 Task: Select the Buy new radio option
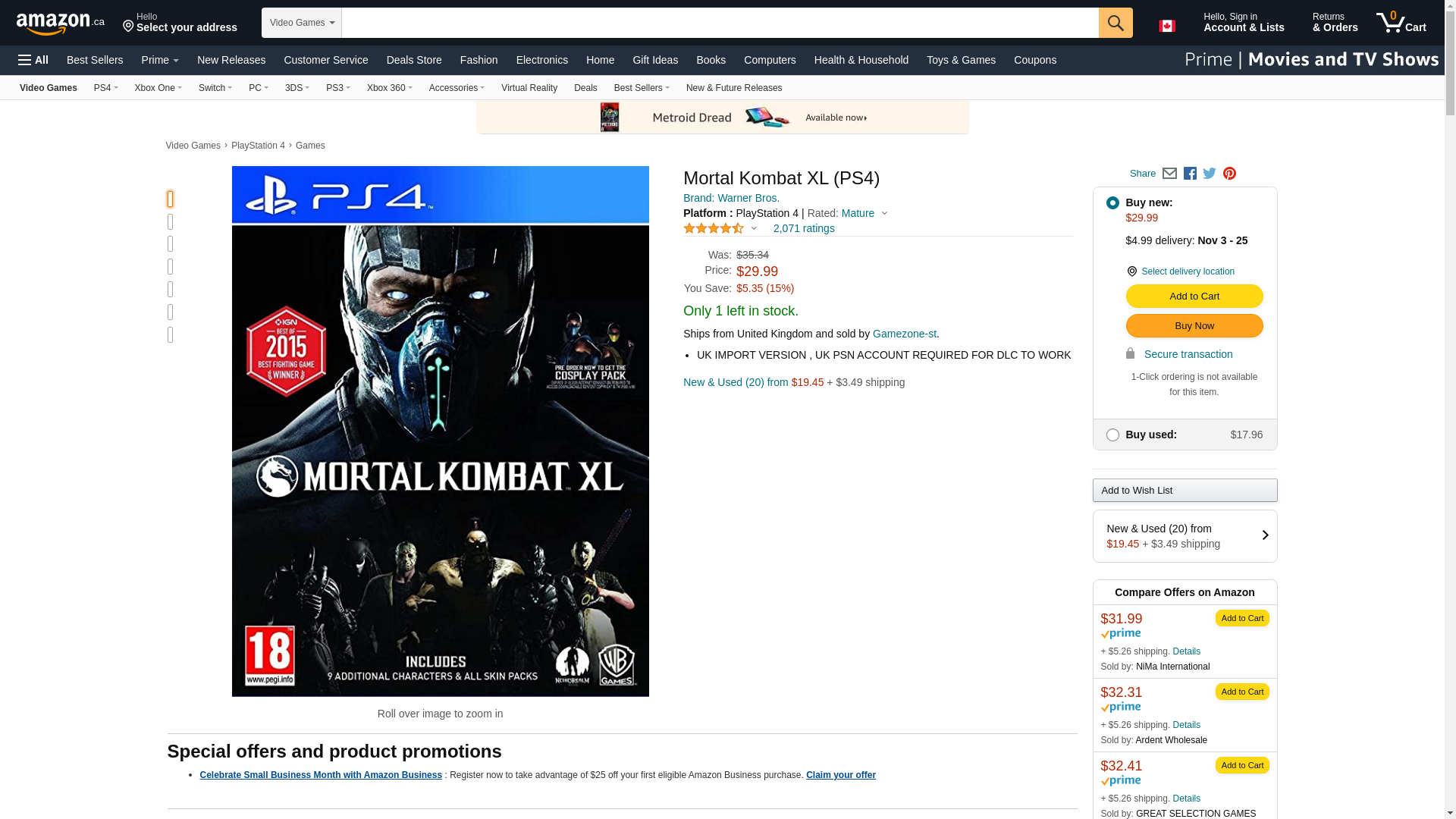(x=1112, y=203)
